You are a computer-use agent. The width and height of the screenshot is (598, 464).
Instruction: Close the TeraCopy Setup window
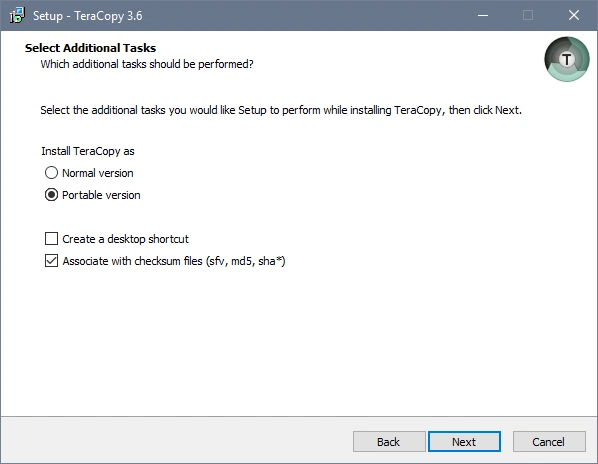pyautogui.click(x=574, y=16)
